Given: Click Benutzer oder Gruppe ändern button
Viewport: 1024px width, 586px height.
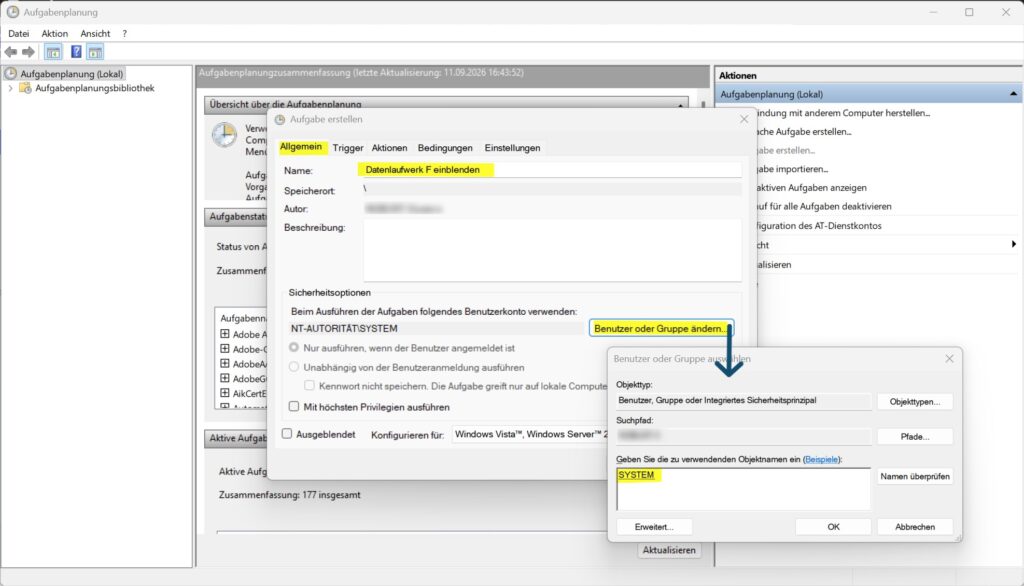Looking at the screenshot, I should 661,328.
